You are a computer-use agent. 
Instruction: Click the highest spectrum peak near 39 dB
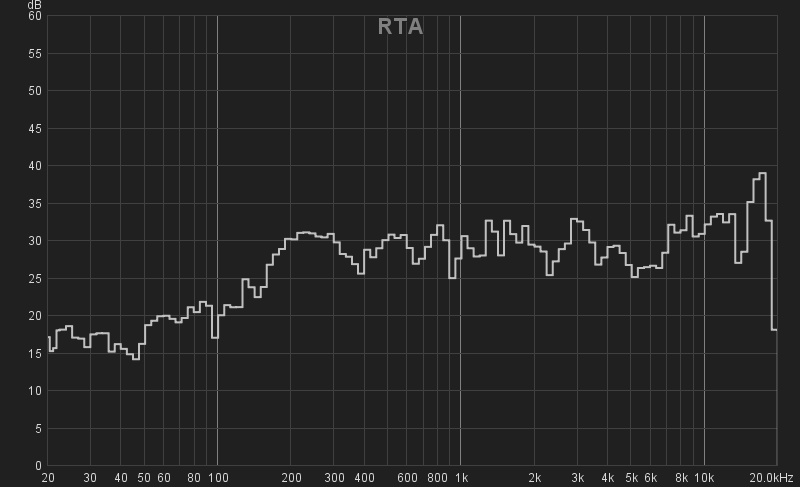point(763,173)
